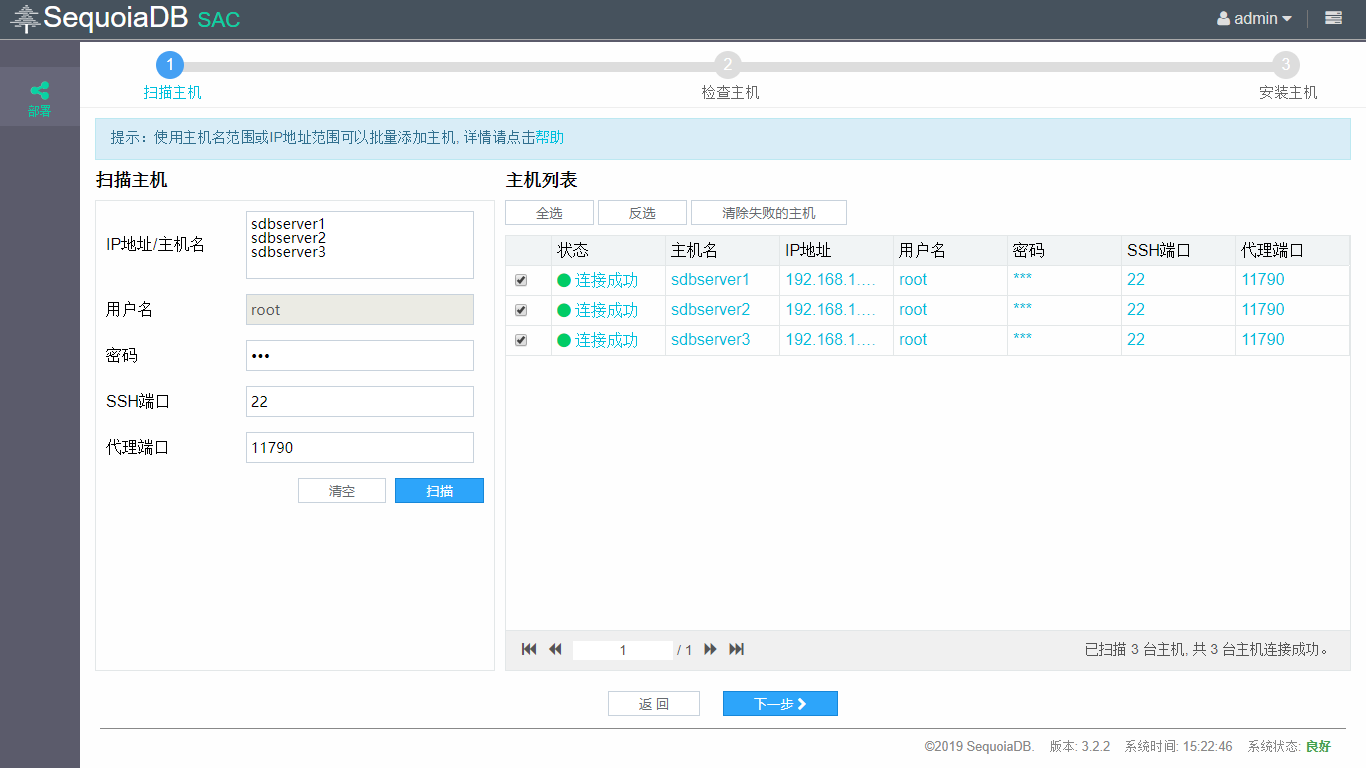Click green status dot for sdbserver1

point(564,281)
